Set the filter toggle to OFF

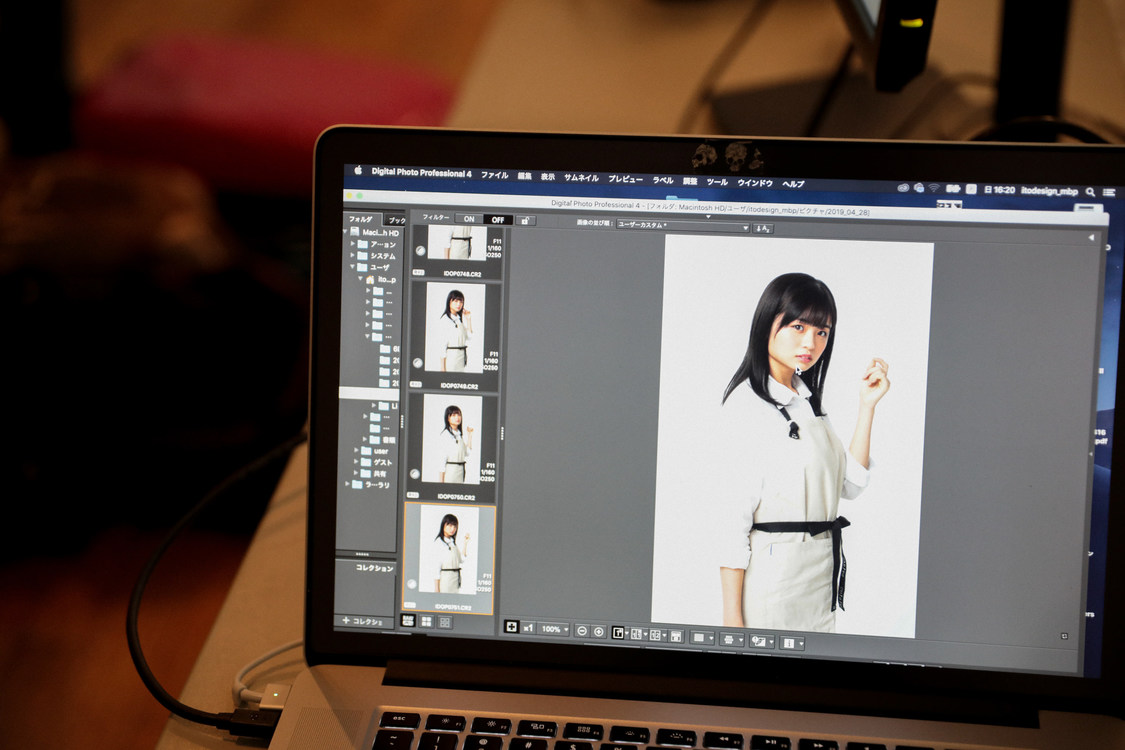click(497, 219)
